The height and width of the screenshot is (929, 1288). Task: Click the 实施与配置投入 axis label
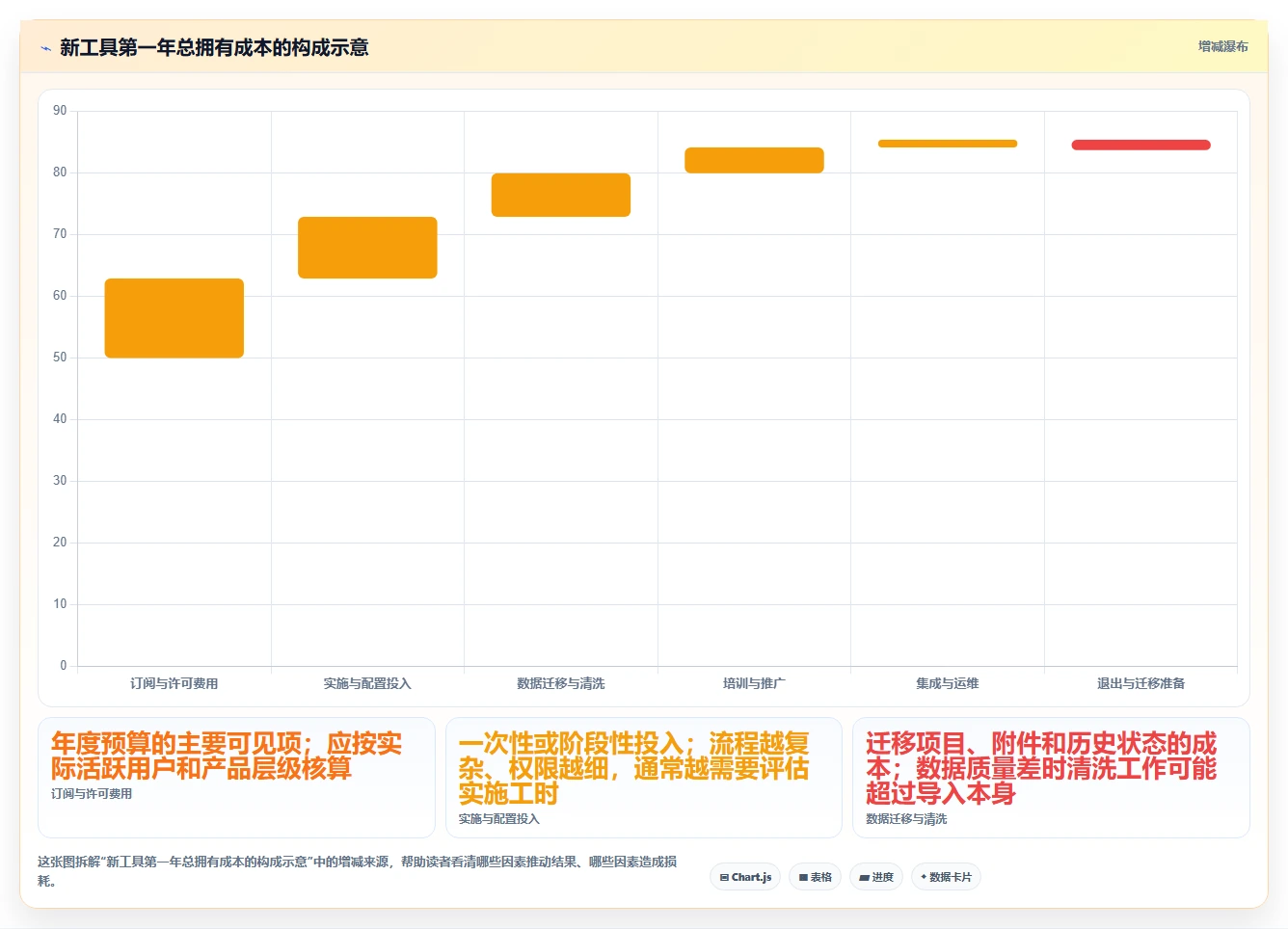click(367, 683)
